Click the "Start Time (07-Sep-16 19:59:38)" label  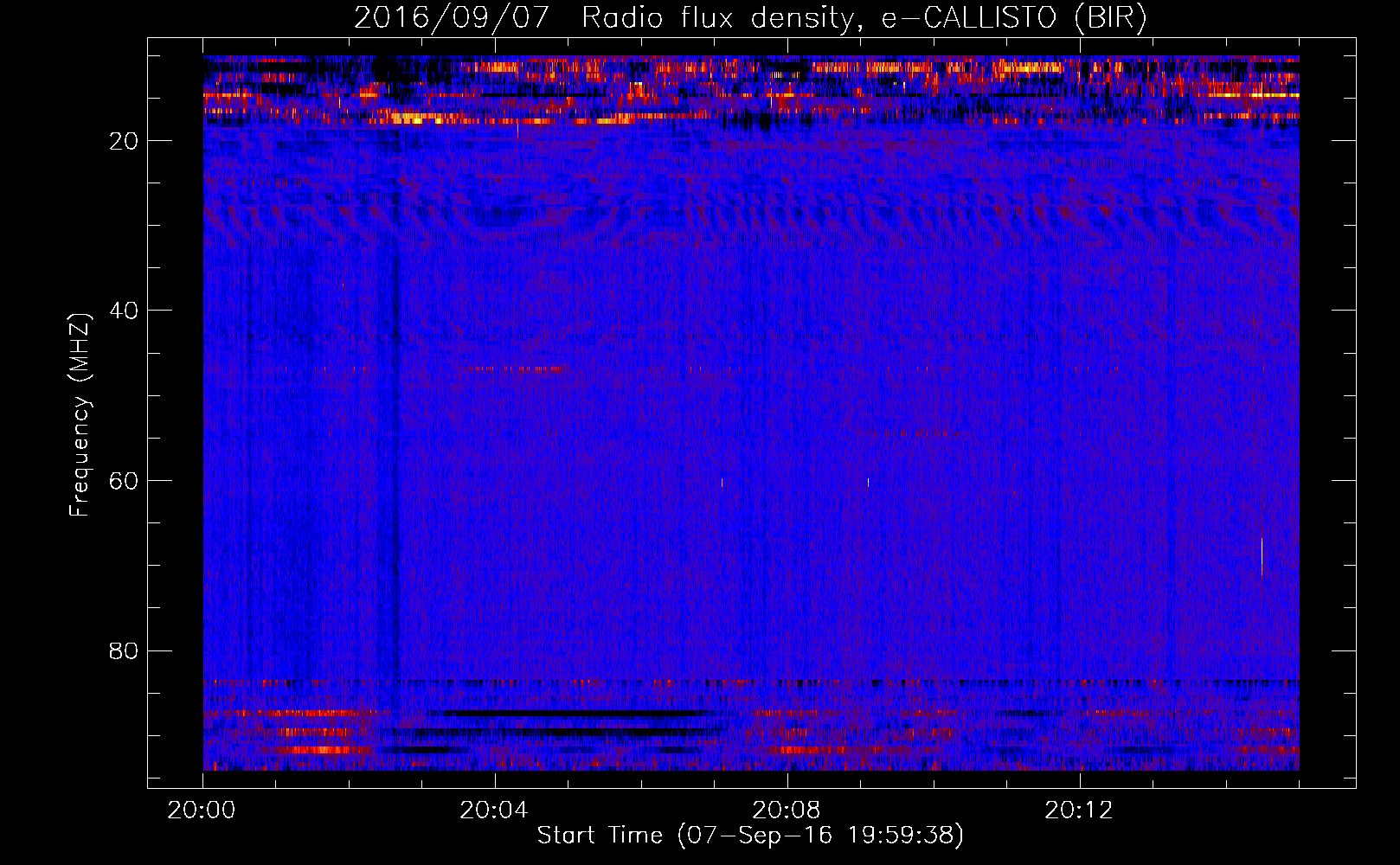click(750, 836)
